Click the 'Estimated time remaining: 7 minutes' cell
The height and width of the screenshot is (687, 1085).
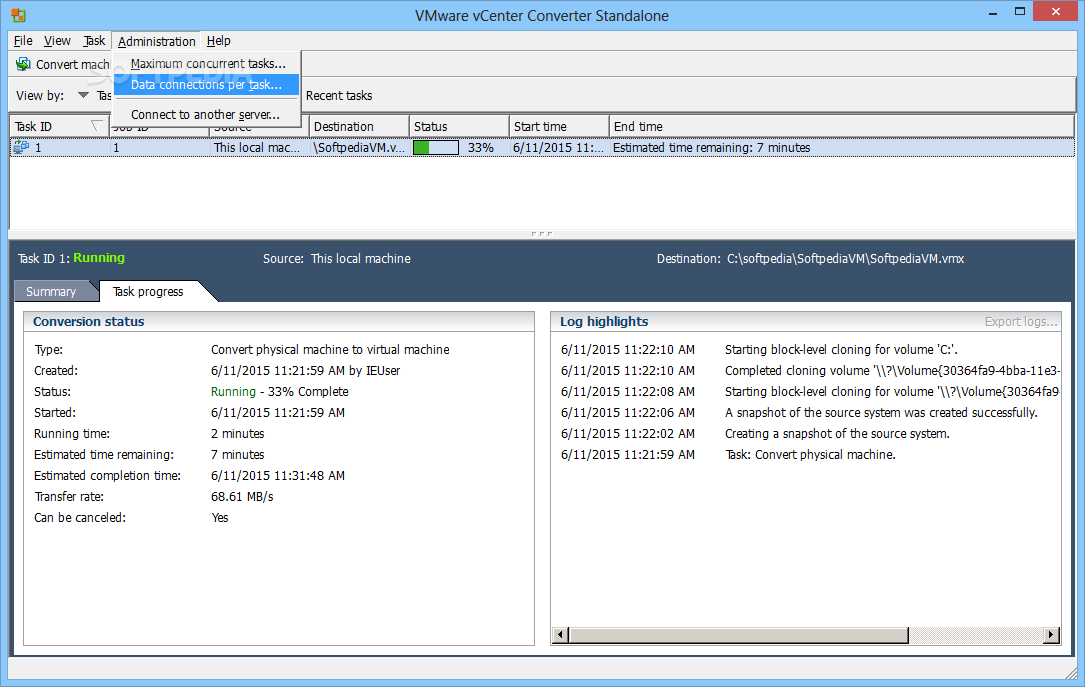(x=711, y=147)
